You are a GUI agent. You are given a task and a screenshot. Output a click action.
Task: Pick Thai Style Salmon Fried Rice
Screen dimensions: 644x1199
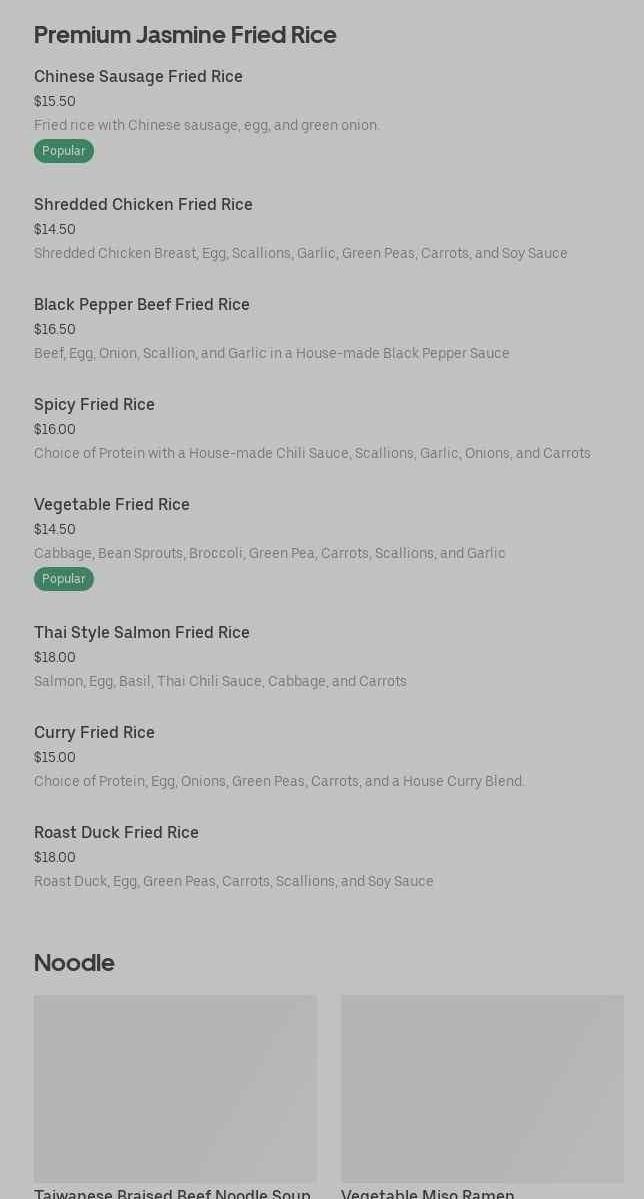point(142,633)
